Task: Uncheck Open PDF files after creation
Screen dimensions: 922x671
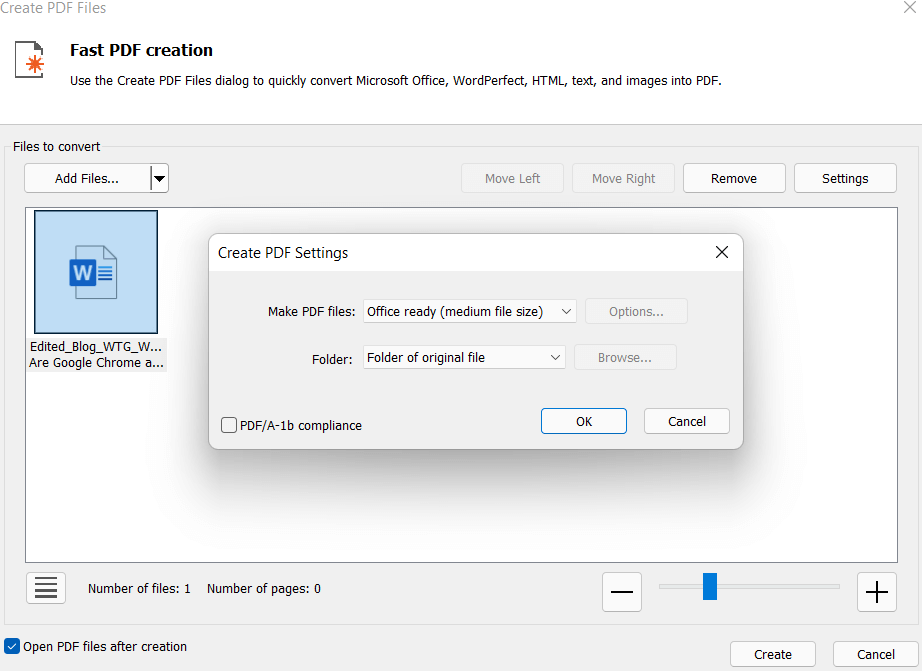Action: (x=12, y=646)
